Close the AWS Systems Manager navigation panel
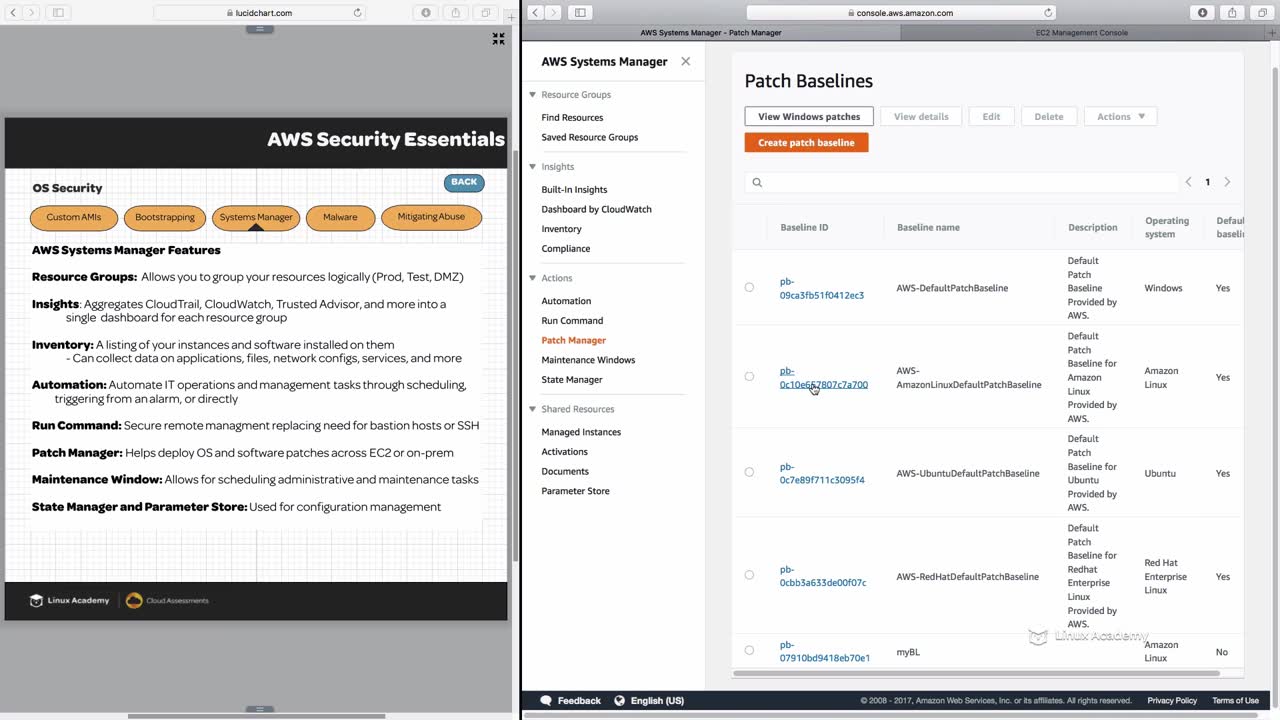1280x720 pixels. [685, 61]
